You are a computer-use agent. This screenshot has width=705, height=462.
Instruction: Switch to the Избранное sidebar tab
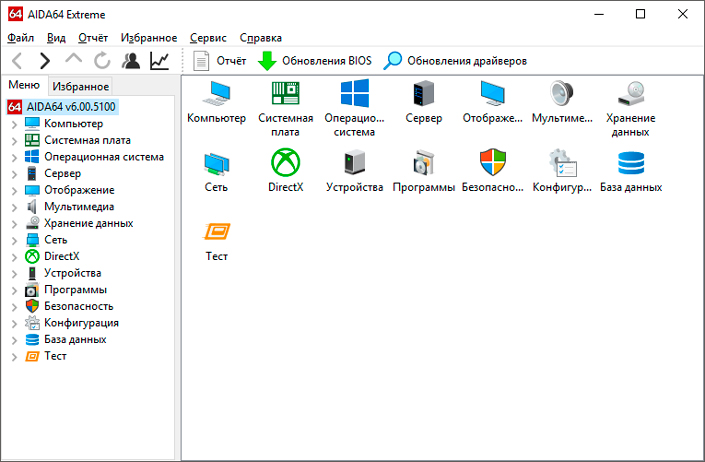click(80, 86)
